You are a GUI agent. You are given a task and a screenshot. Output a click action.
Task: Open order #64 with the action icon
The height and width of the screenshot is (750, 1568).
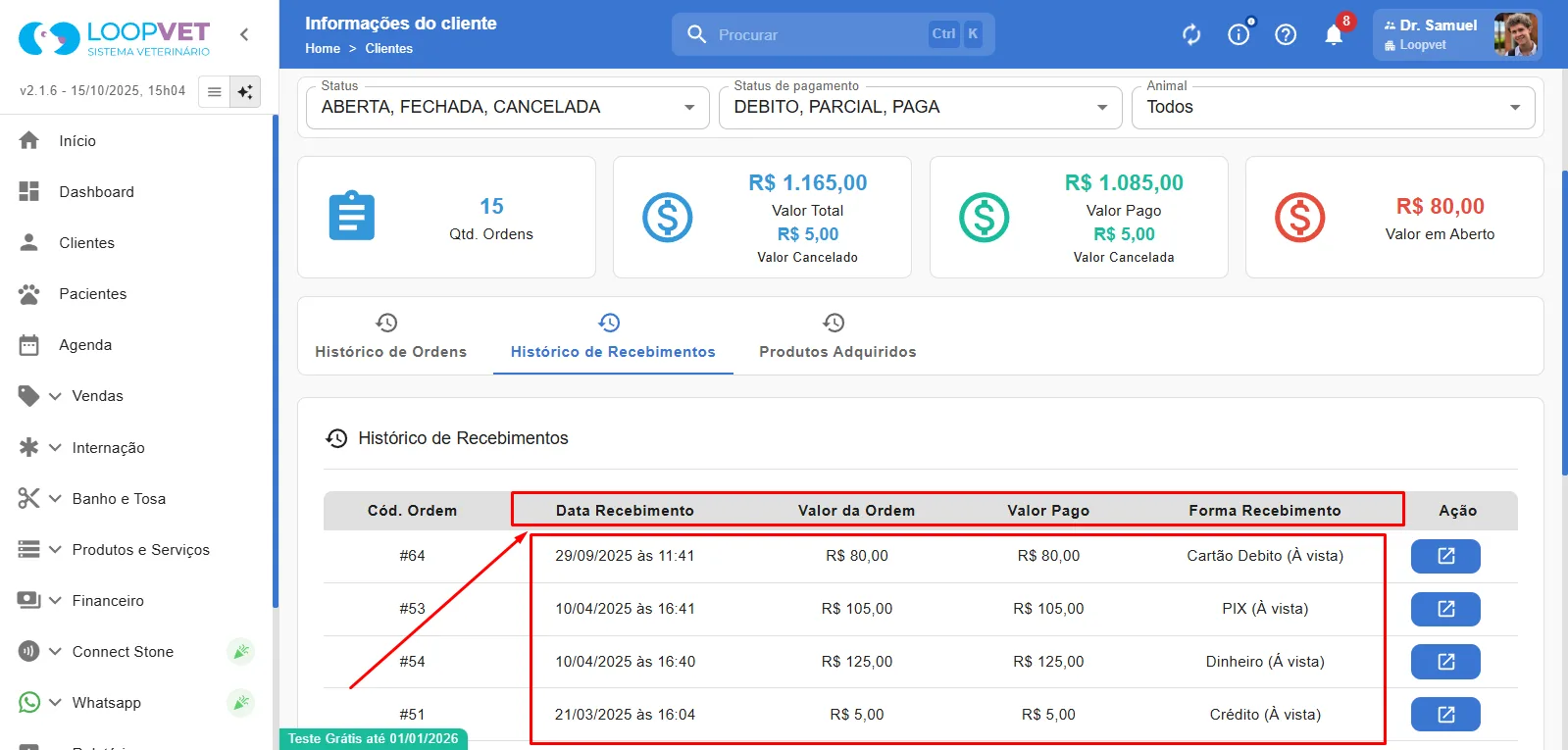pos(1445,556)
